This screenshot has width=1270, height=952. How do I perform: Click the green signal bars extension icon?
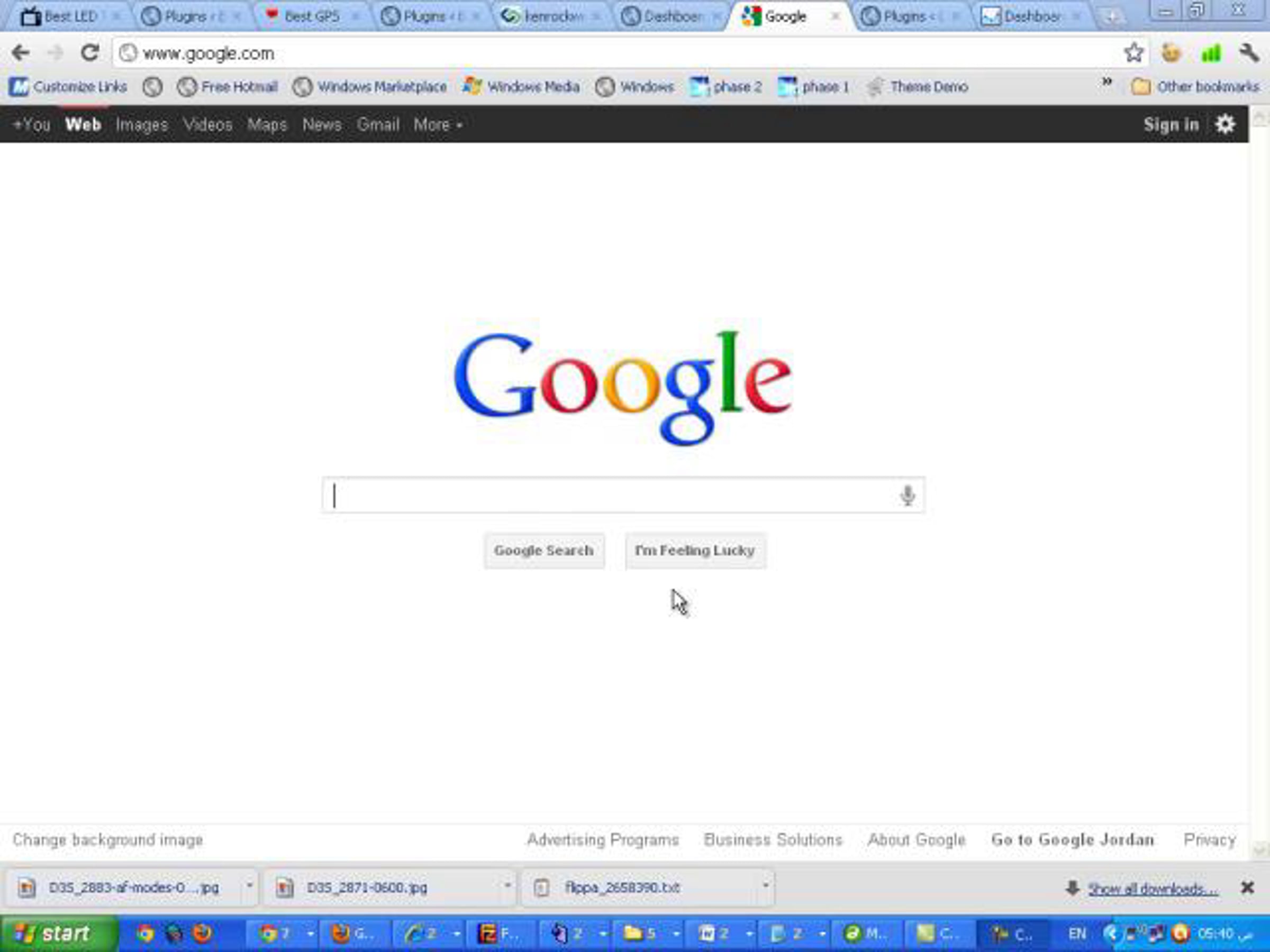click(1211, 53)
